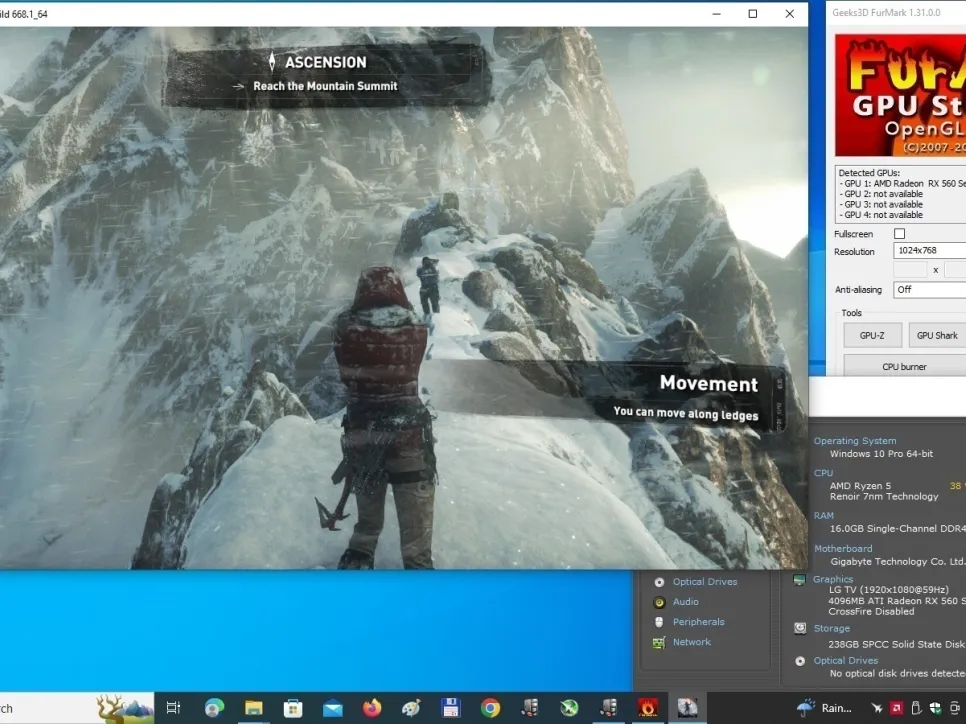The image size is (966, 724).
Task: Click the 'Detected GPUs:' label in FurMark
Action: [x=869, y=173]
